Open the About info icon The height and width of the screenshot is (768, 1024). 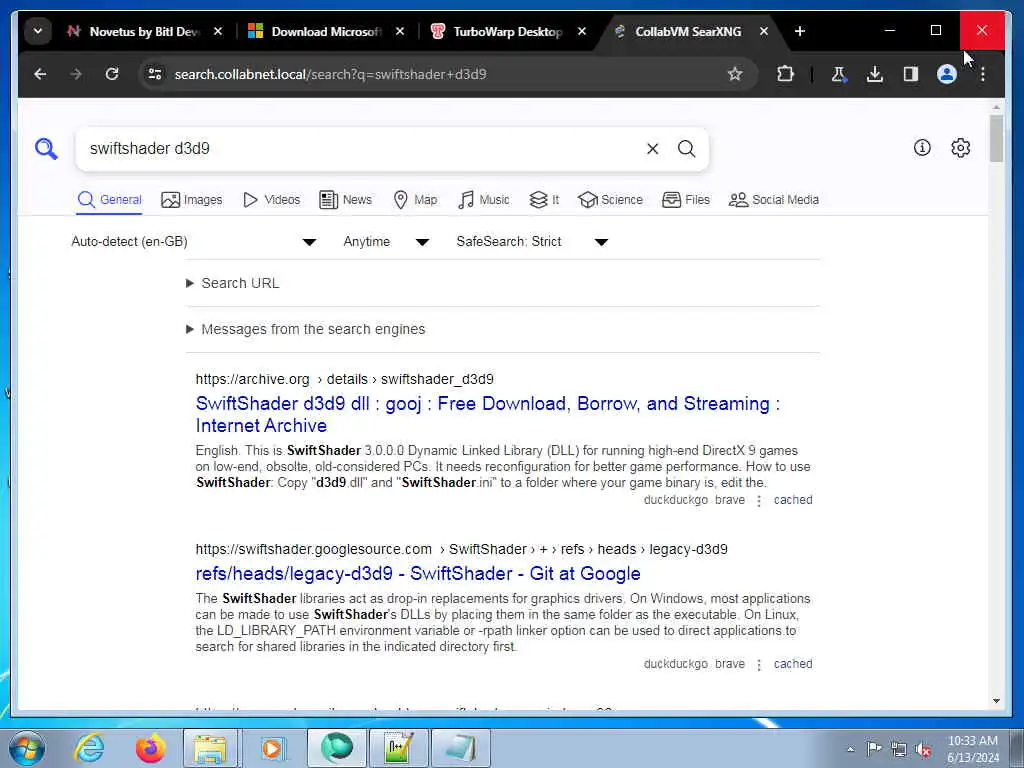[x=921, y=148]
